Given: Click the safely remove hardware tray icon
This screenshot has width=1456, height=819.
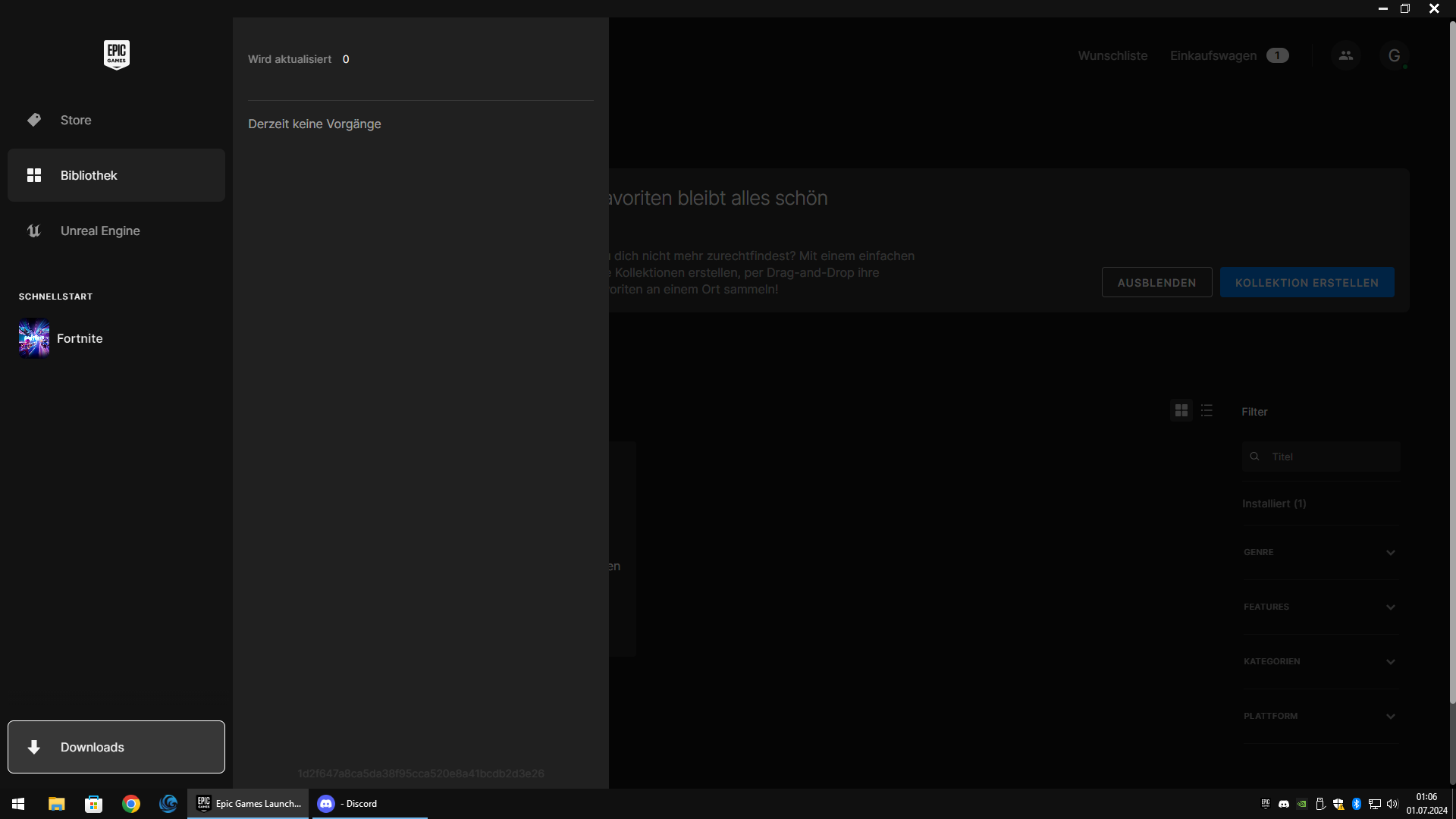Looking at the screenshot, I should pyautogui.click(x=1320, y=804).
